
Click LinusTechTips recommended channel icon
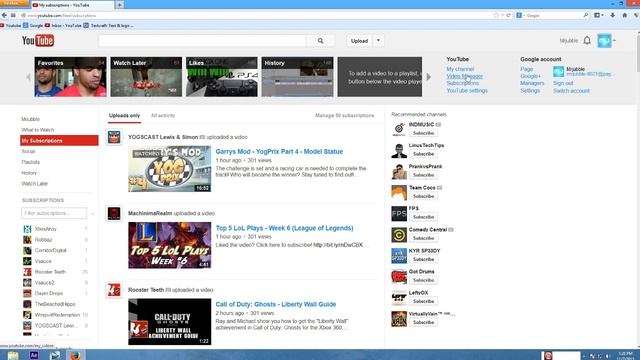click(399, 150)
